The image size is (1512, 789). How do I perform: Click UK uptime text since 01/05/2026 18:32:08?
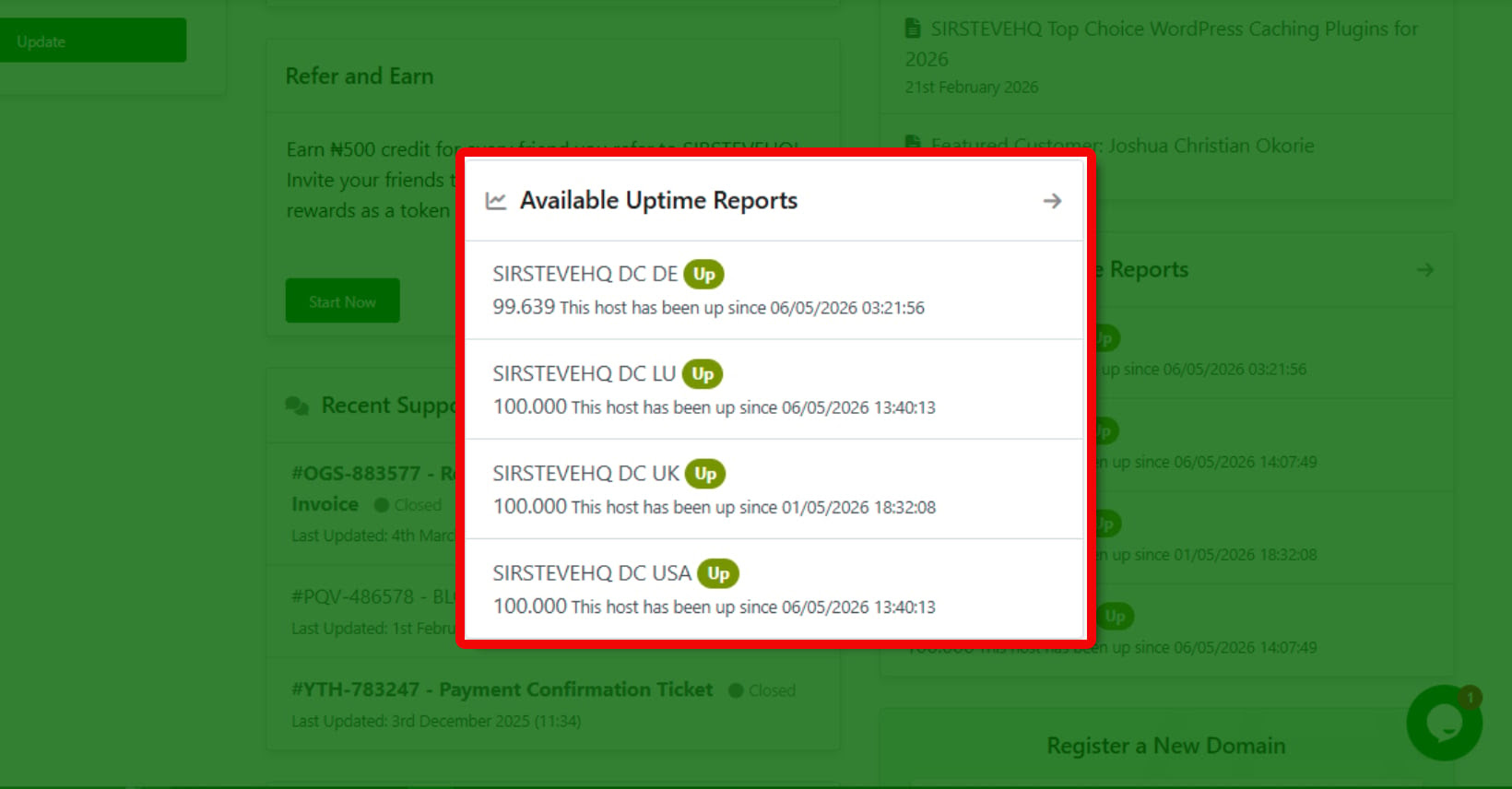[753, 507]
